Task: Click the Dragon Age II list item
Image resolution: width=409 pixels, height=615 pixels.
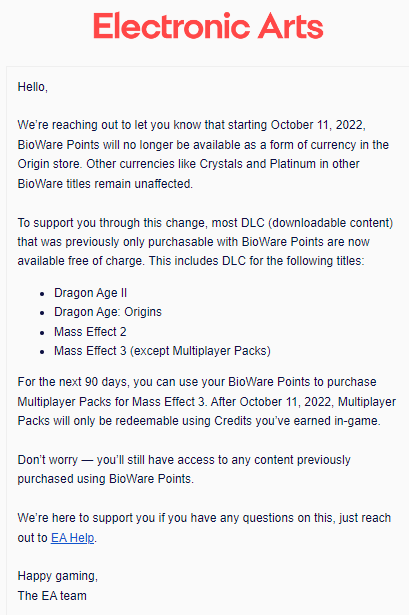Action: (91, 293)
